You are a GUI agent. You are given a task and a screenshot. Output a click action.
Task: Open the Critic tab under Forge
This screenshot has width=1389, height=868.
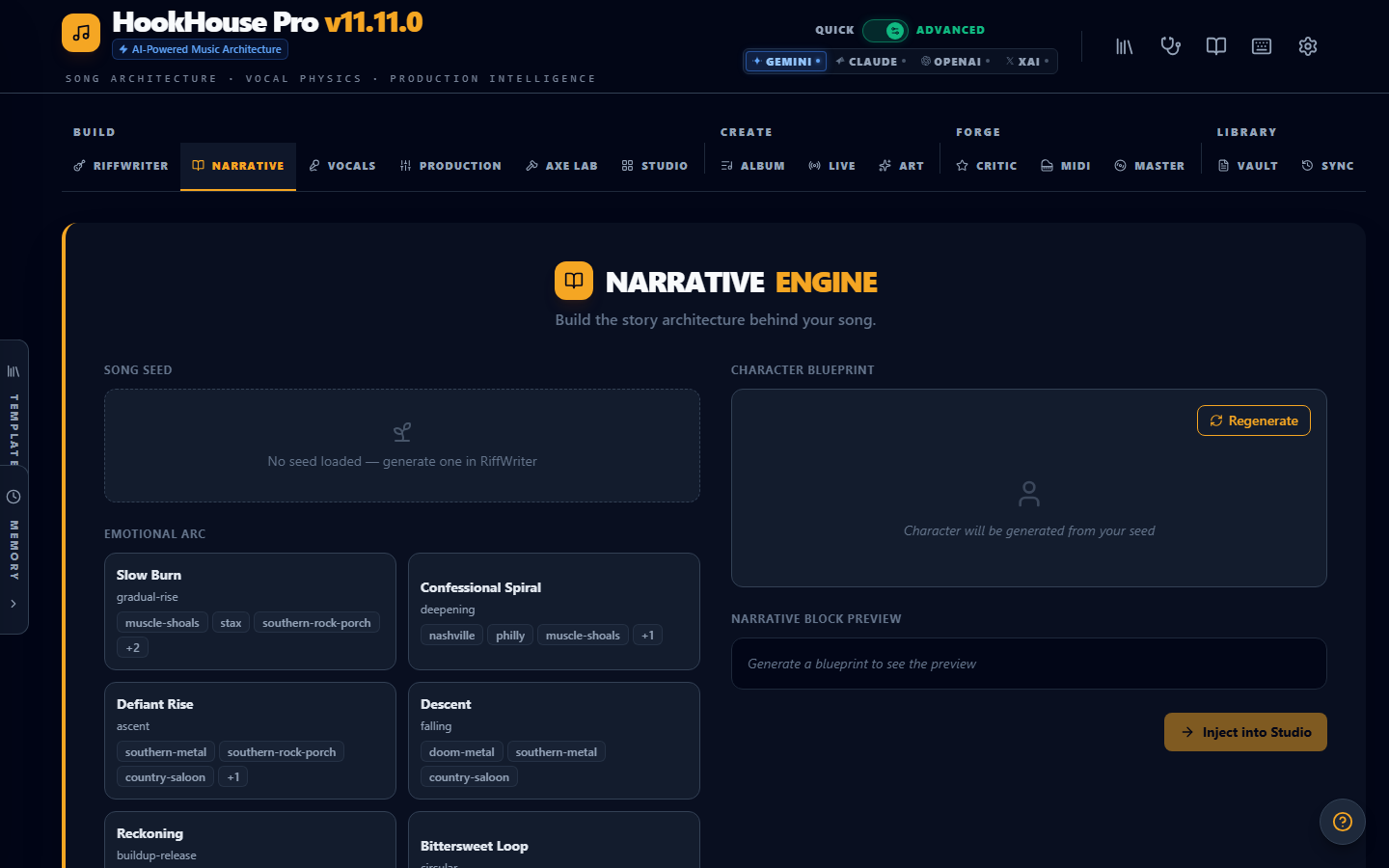click(x=986, y=165)
